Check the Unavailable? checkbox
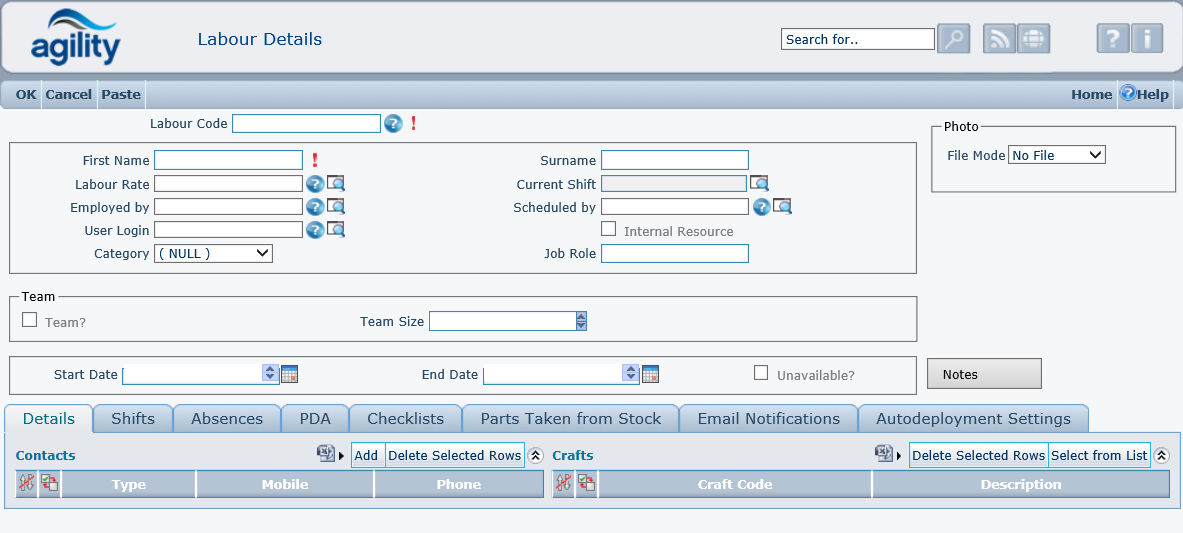The image size is (1183, 533). 761,373
